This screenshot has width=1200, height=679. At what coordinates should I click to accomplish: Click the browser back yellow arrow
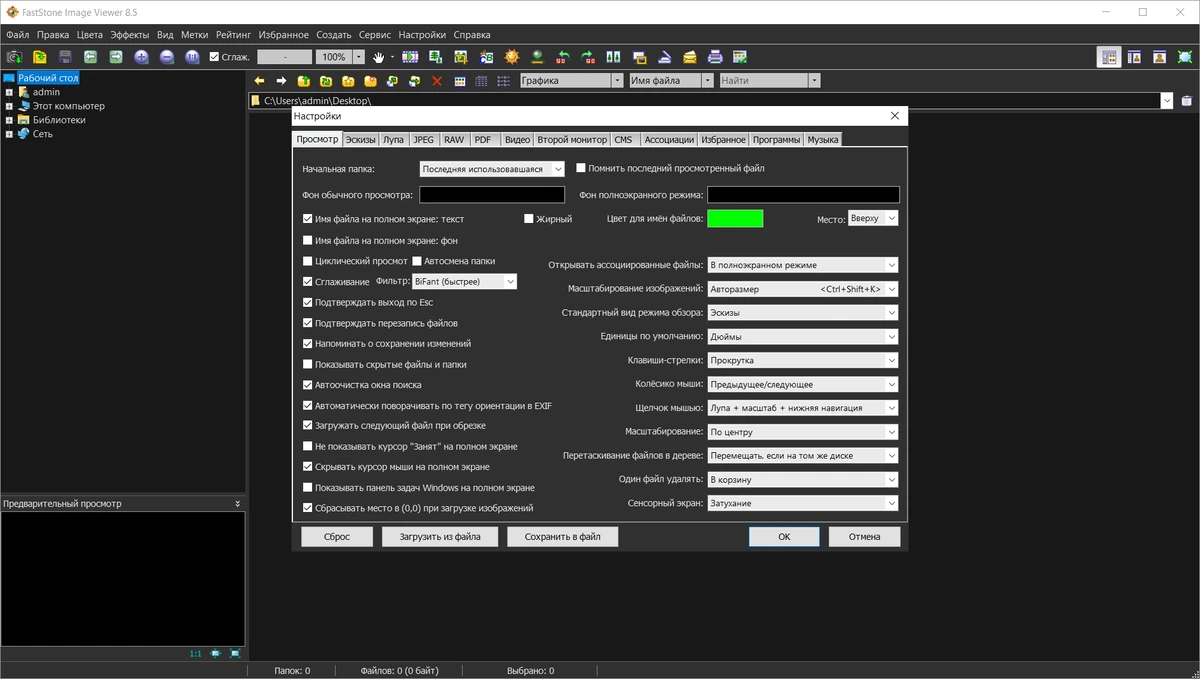(259, 81)
